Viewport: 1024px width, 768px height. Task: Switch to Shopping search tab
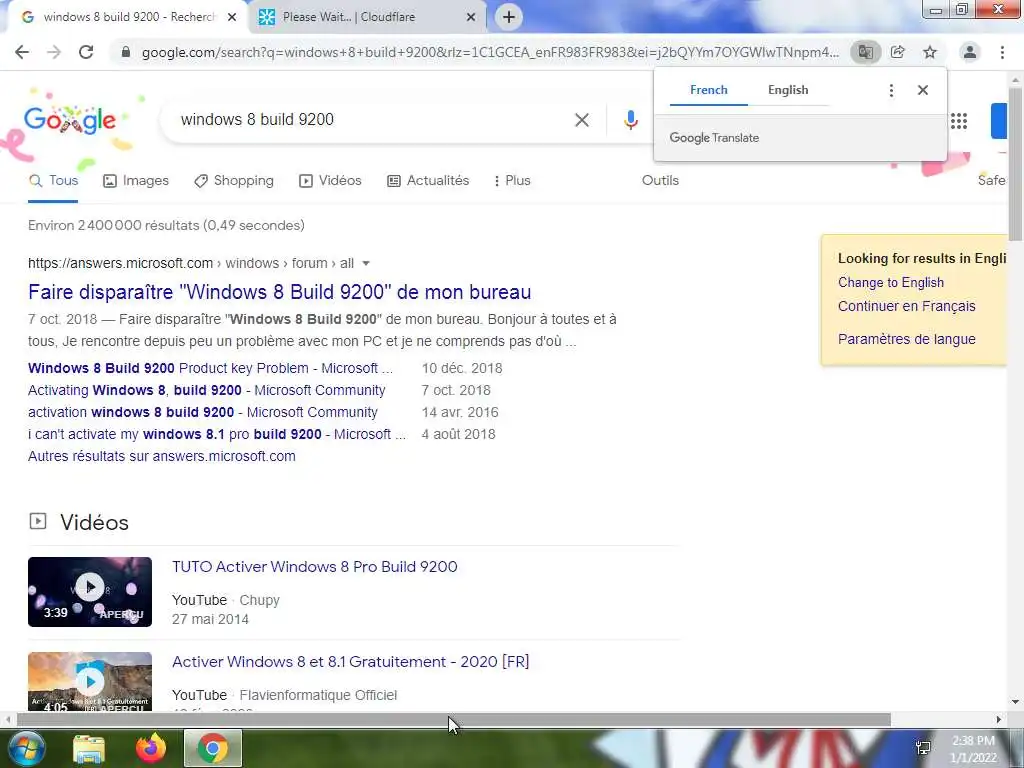[x=234, y=181]
